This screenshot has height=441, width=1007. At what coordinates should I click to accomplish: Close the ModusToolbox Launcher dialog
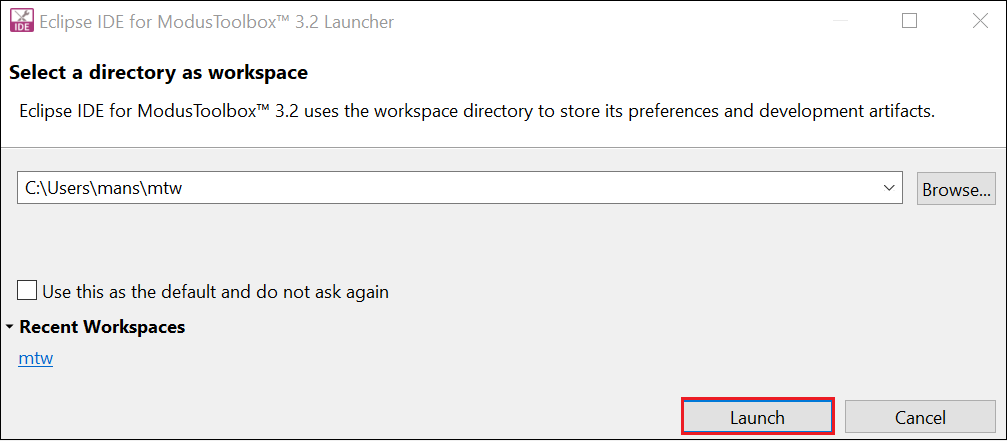980,21
